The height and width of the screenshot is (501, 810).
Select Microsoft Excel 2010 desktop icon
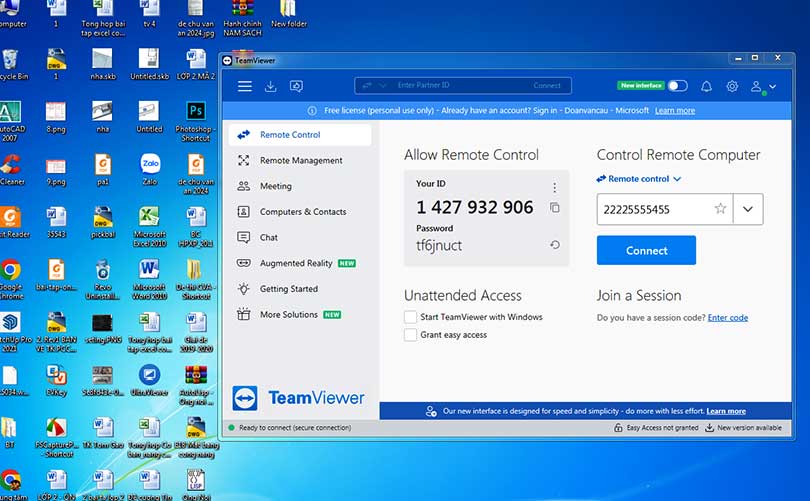pos(149,227)
